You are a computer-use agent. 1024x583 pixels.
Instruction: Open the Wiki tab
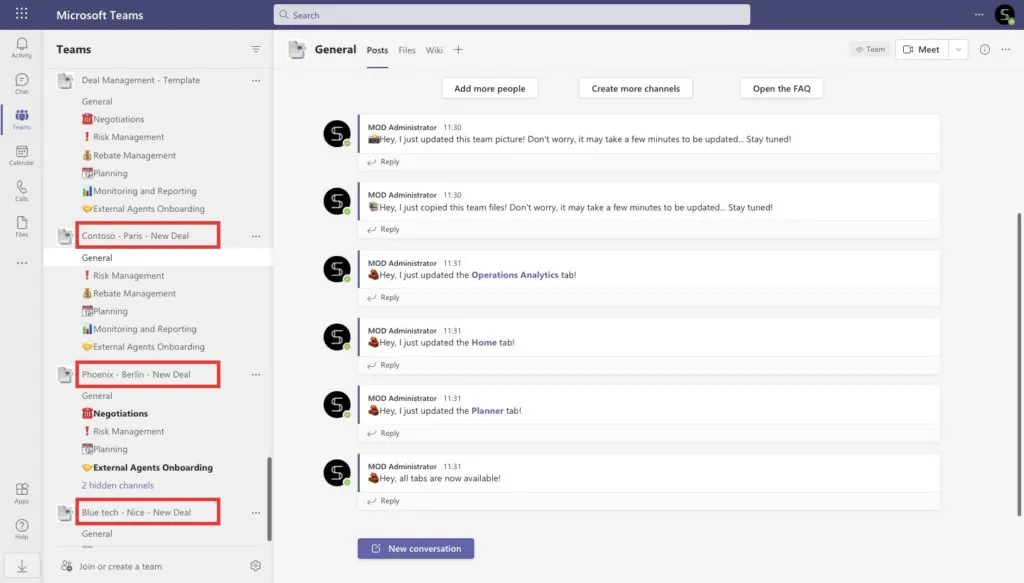click(434, 50)
